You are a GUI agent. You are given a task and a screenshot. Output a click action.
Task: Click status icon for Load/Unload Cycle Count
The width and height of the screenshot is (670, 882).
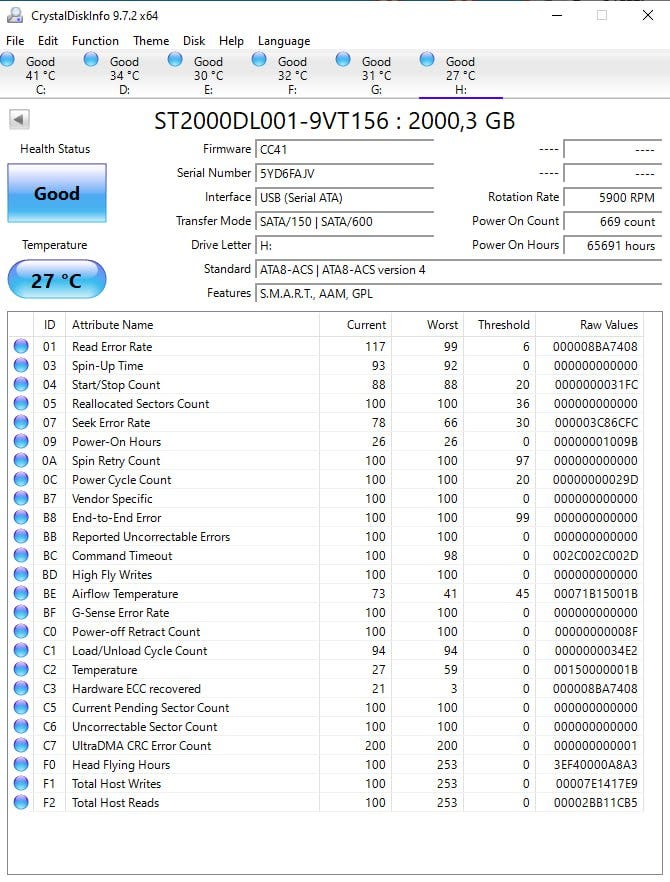21,650
